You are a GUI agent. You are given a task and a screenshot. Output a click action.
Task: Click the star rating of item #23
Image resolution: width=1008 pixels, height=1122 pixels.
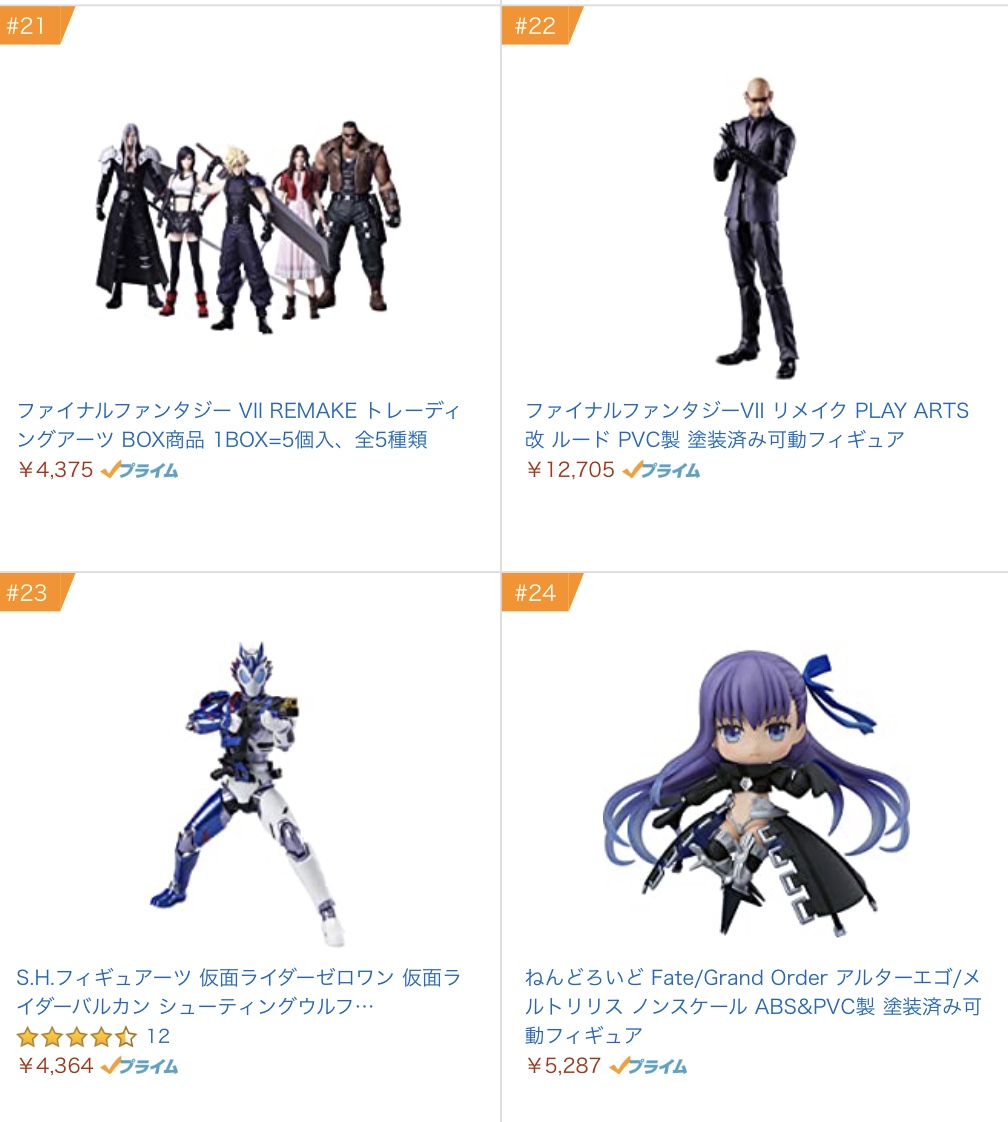[77, 1036]
